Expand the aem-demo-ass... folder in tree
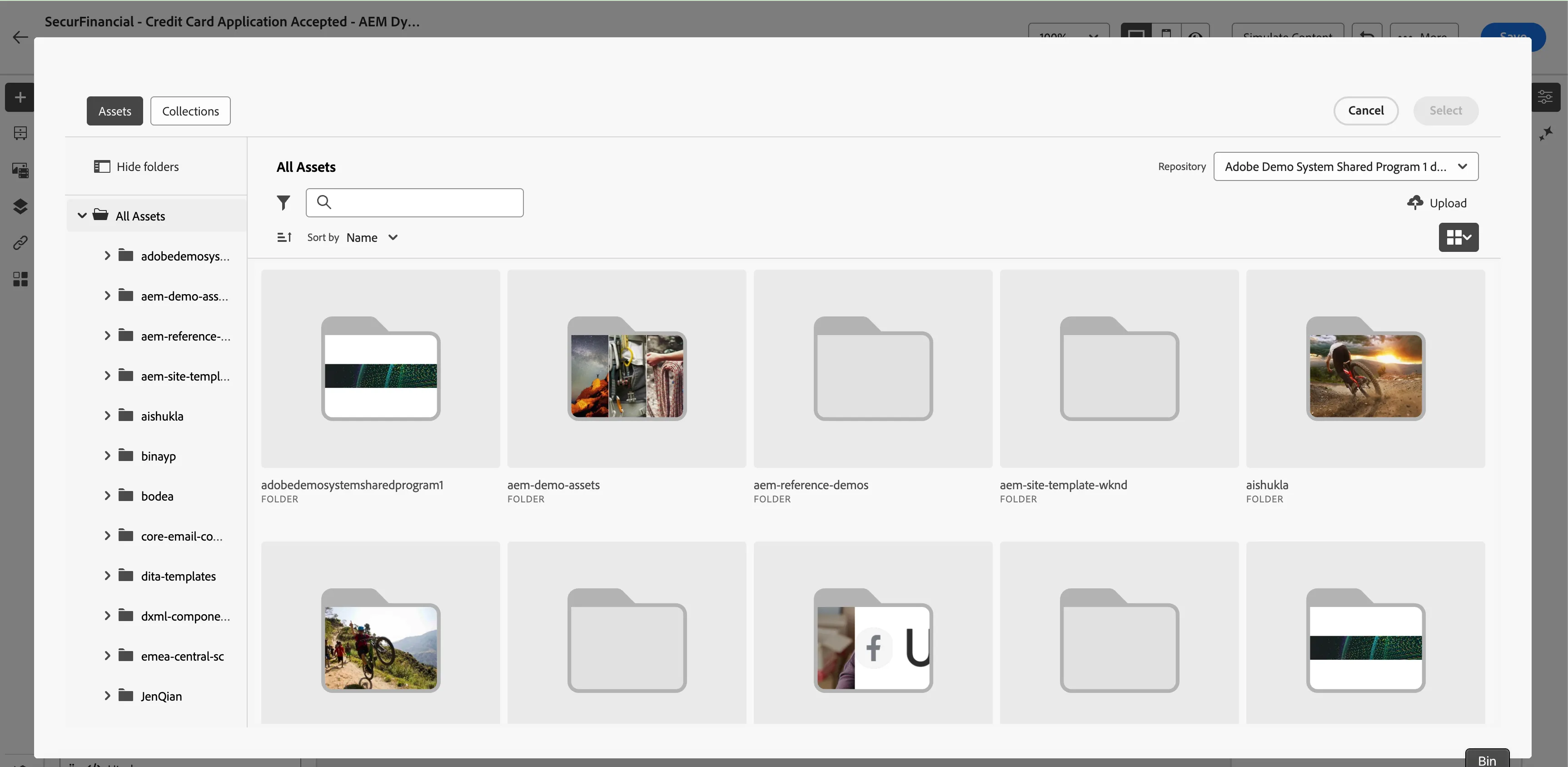The width and height of the screenshot is (1568, 767). click(107, 296)
